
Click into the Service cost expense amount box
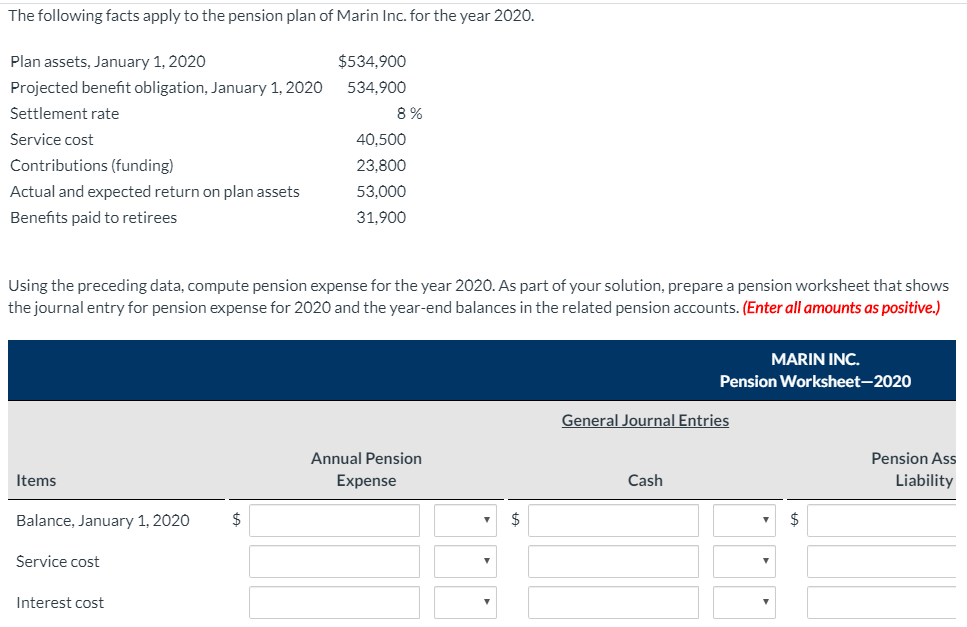tap(334, 561)
